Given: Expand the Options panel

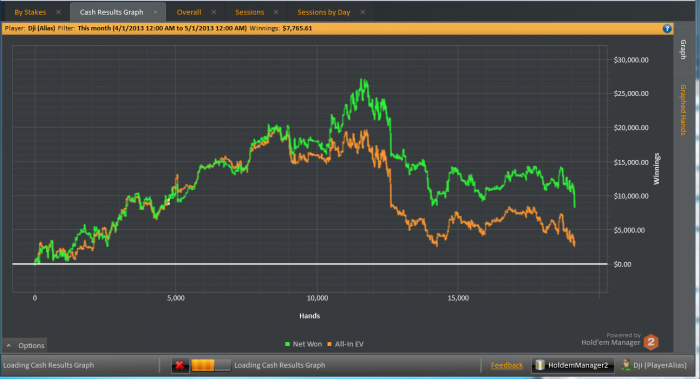Looking at the screenshot, I should tap(25, 345).
